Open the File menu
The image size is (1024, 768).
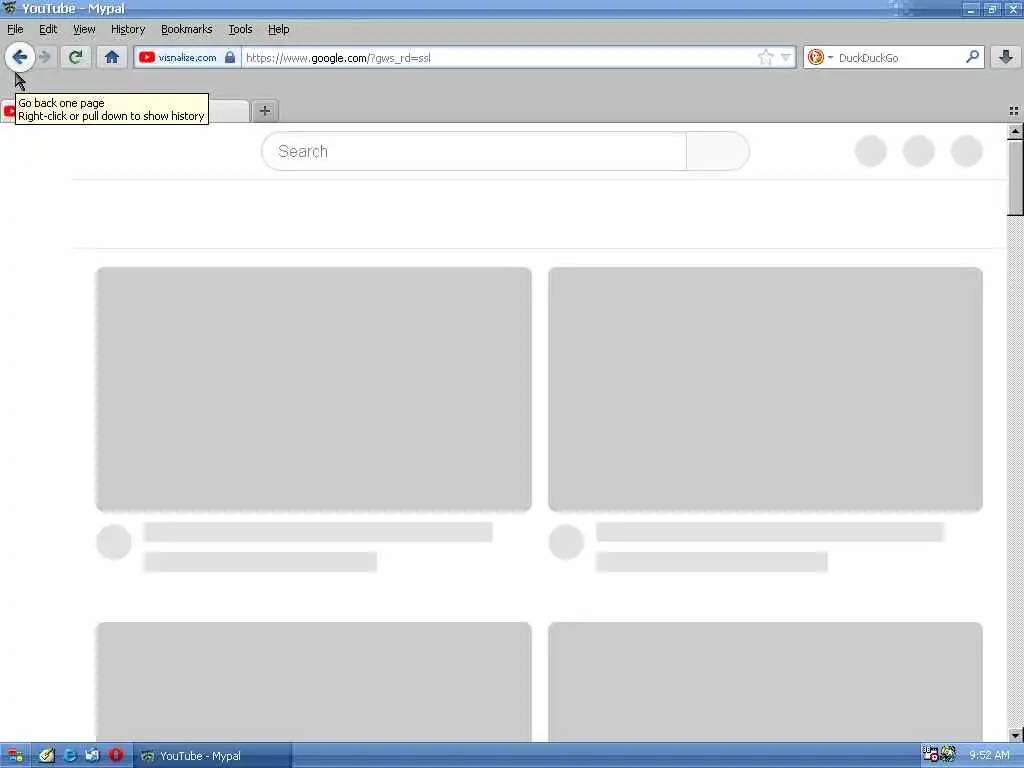(15, 29)
